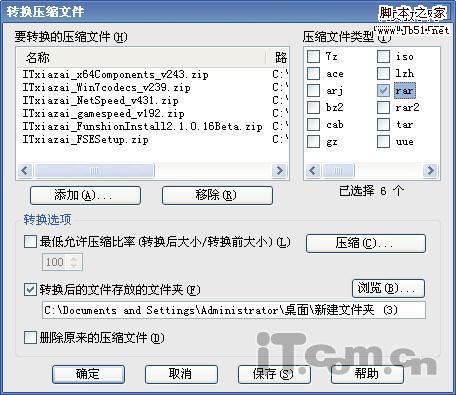Select ITxiazai_gamespeed_v192.zip in list

(103, 113)
